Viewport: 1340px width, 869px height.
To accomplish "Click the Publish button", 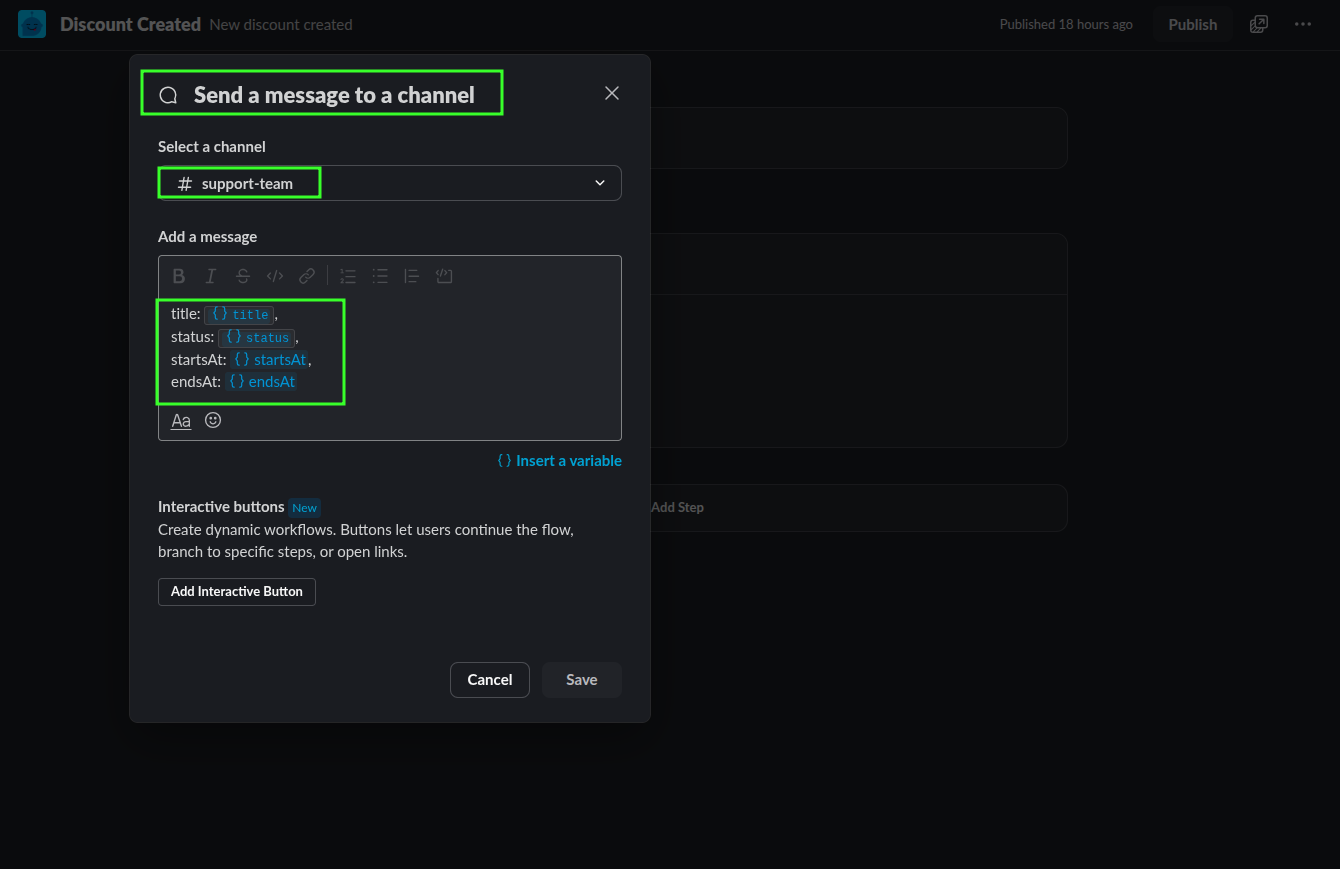I will pos(1193,24).
